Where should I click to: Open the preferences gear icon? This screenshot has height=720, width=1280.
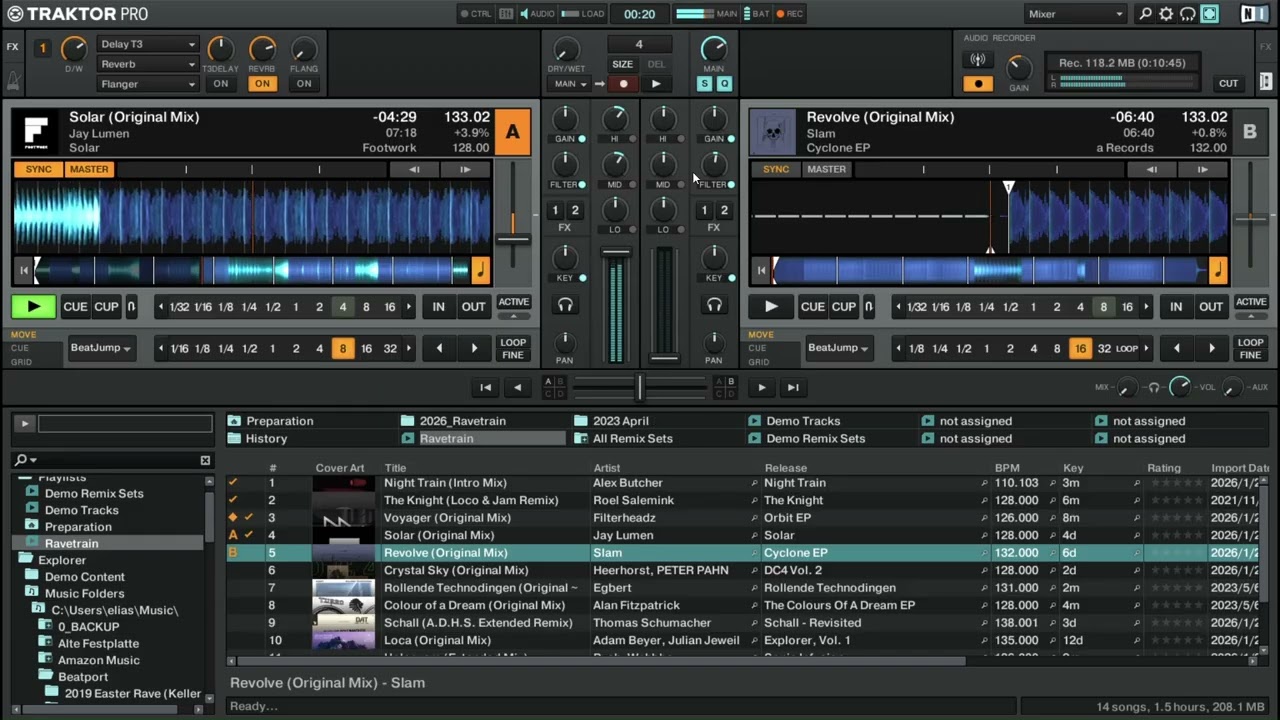[1166, 14]
